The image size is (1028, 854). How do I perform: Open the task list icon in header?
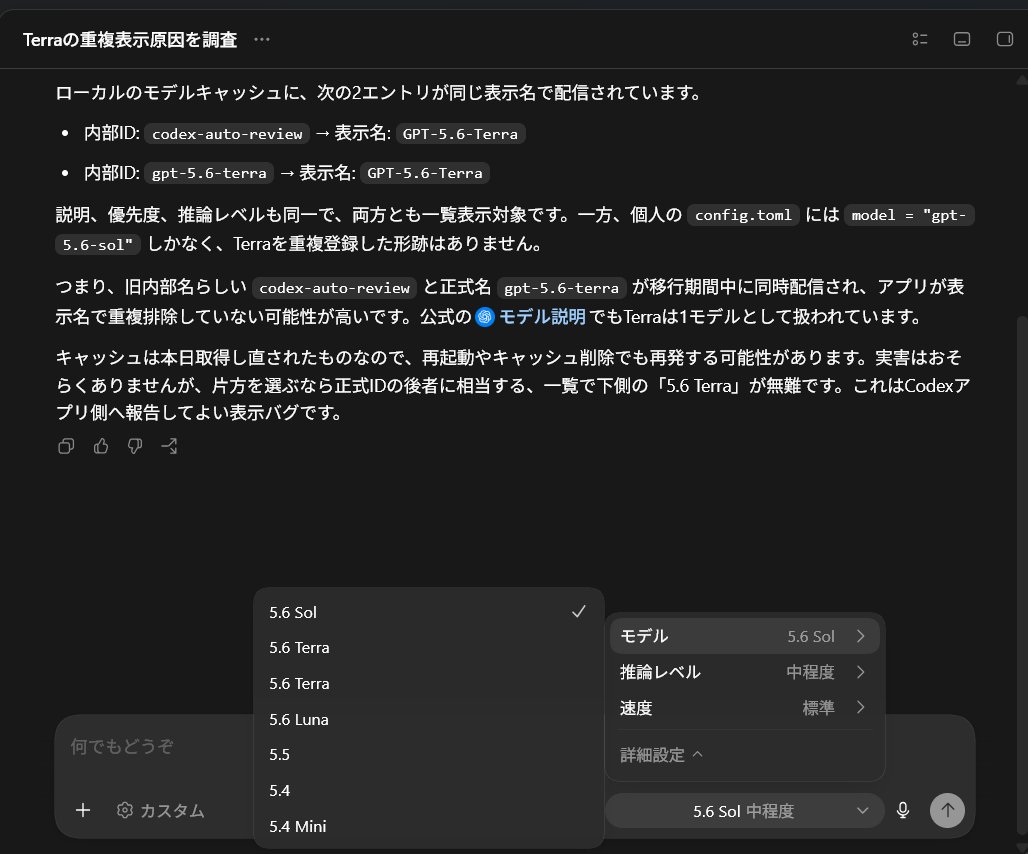tap(920, 39)
